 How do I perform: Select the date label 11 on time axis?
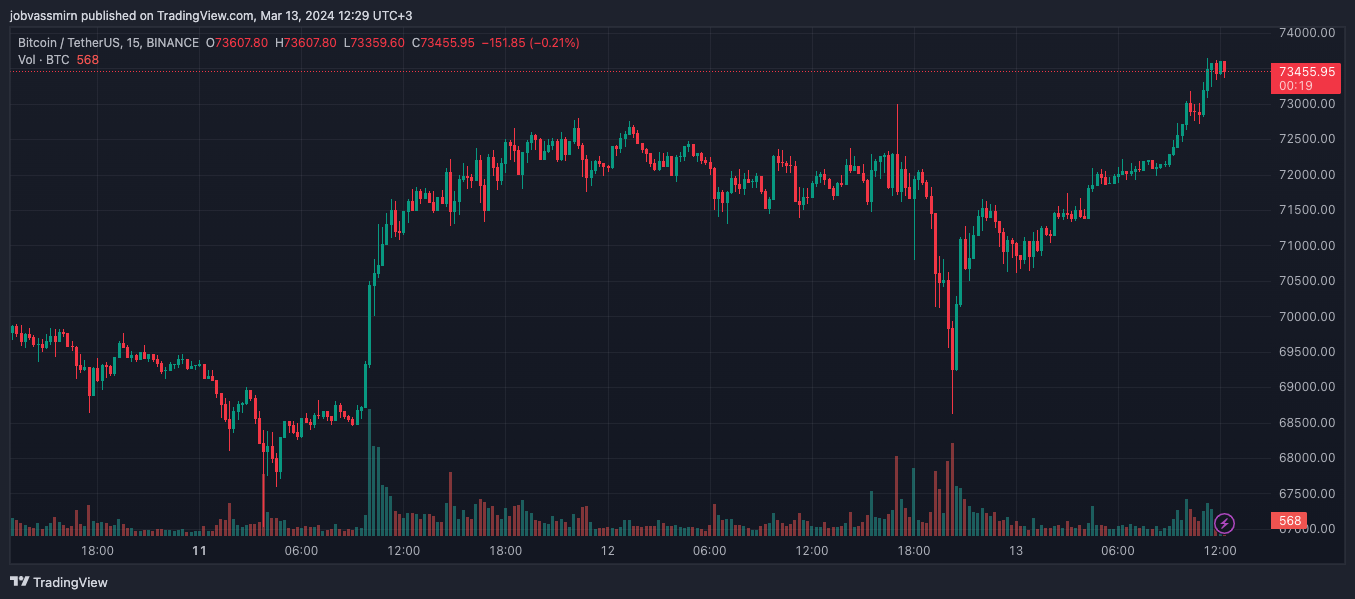pos(199,551)
